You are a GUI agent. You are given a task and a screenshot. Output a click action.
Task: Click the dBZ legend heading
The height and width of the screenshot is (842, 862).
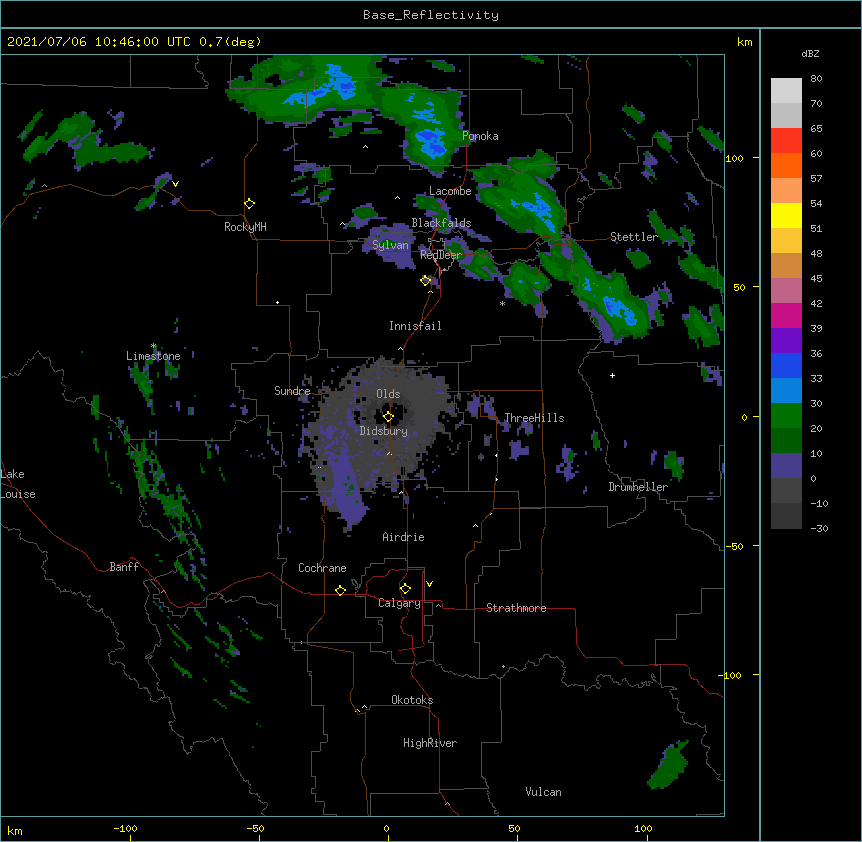point(810,53)
